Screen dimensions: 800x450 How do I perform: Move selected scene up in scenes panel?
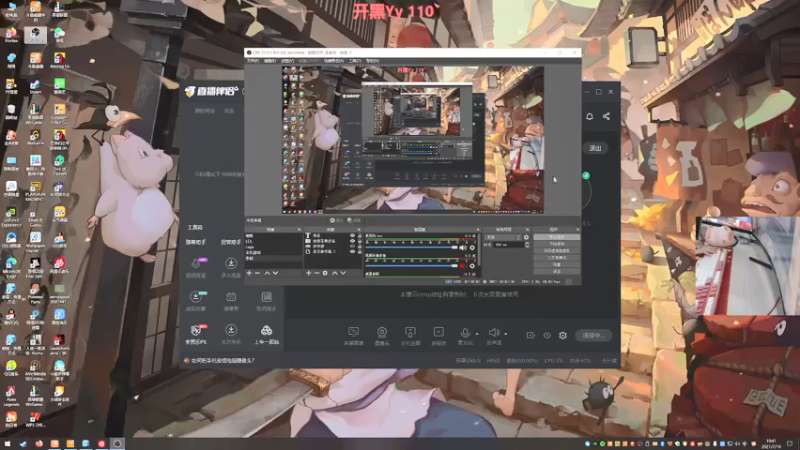pos(267,273)
